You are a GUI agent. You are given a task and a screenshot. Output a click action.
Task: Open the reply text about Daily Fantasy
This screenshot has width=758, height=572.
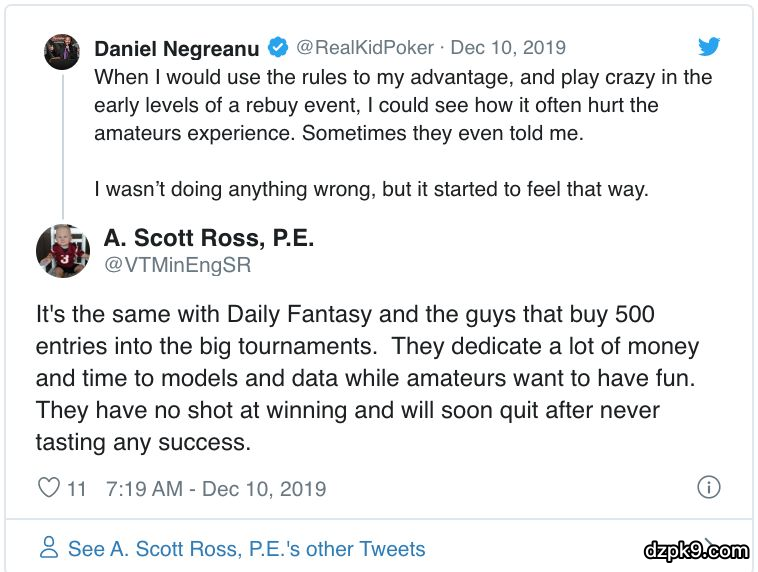pos(368,378)
